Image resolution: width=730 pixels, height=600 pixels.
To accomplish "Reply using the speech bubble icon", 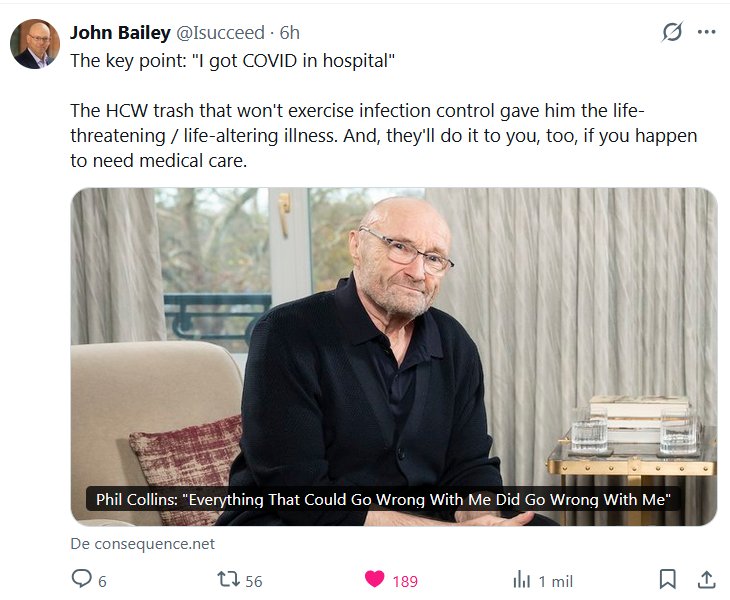I will pyautogui.click(x=81, y=579).
